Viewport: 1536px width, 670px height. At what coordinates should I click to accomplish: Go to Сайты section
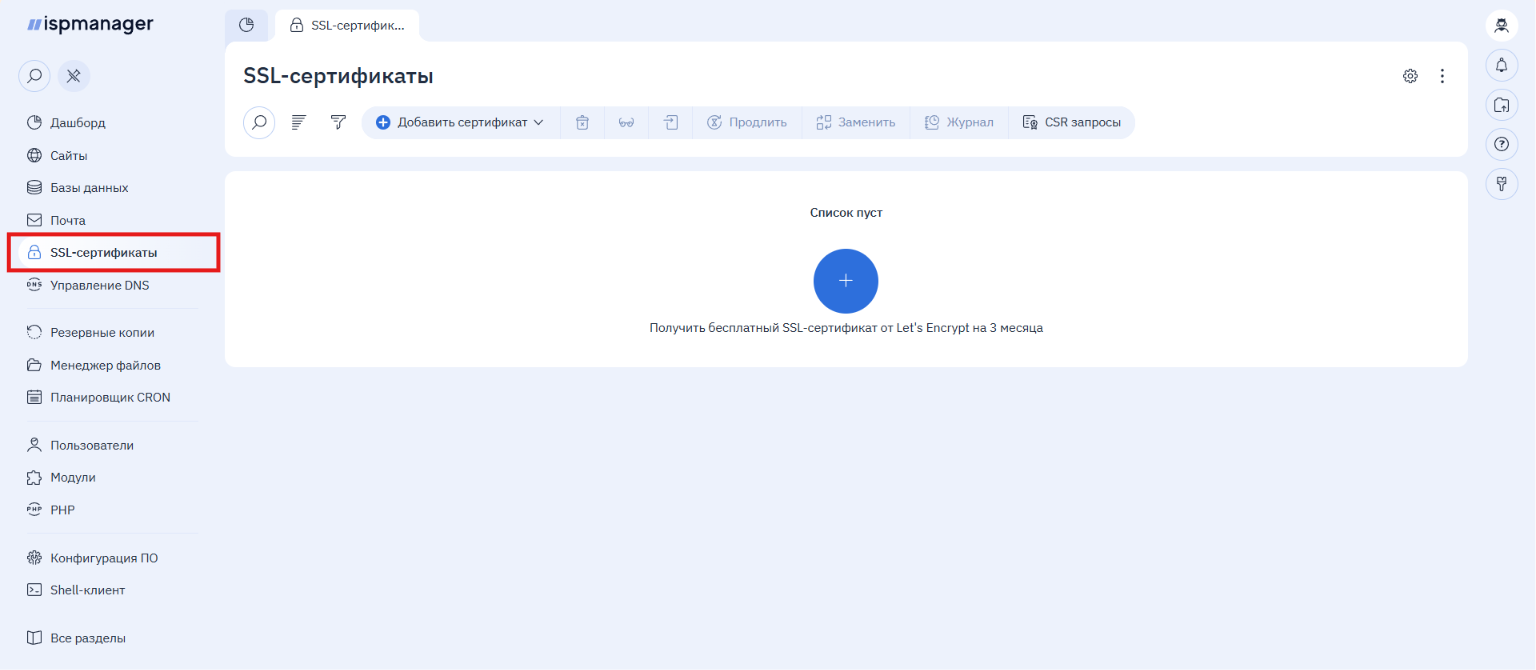point(56,156)
